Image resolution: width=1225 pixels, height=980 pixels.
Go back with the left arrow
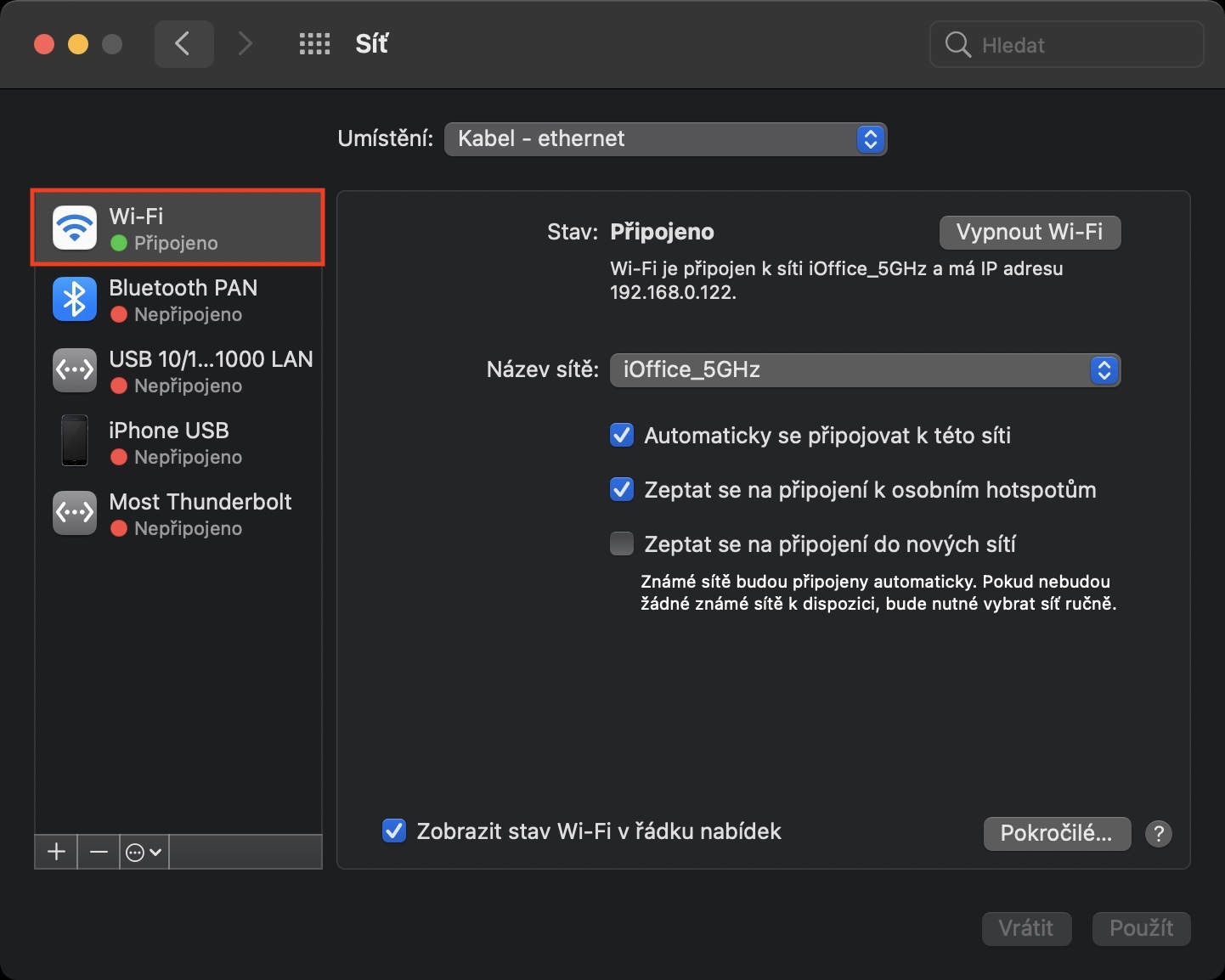pos(183,44)
